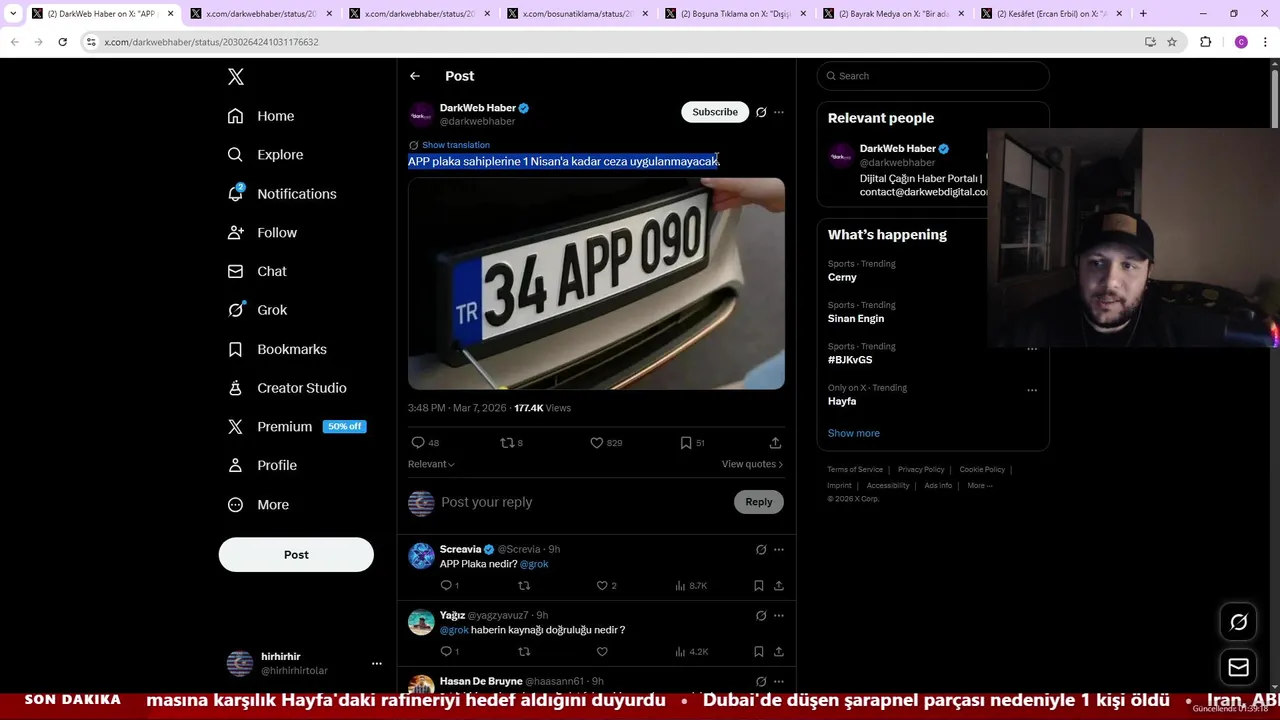Open Chat from the sidebar

[x=257, y=271]
